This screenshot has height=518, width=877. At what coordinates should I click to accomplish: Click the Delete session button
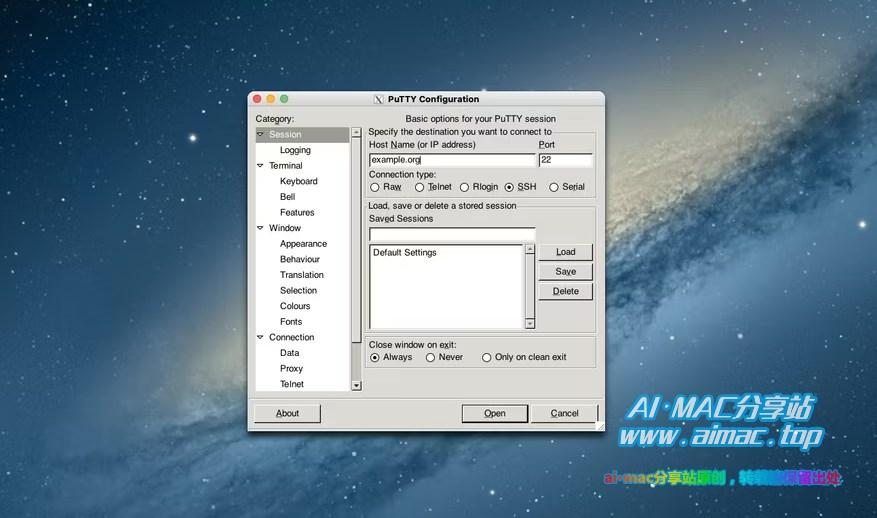[x=565, y=291]
